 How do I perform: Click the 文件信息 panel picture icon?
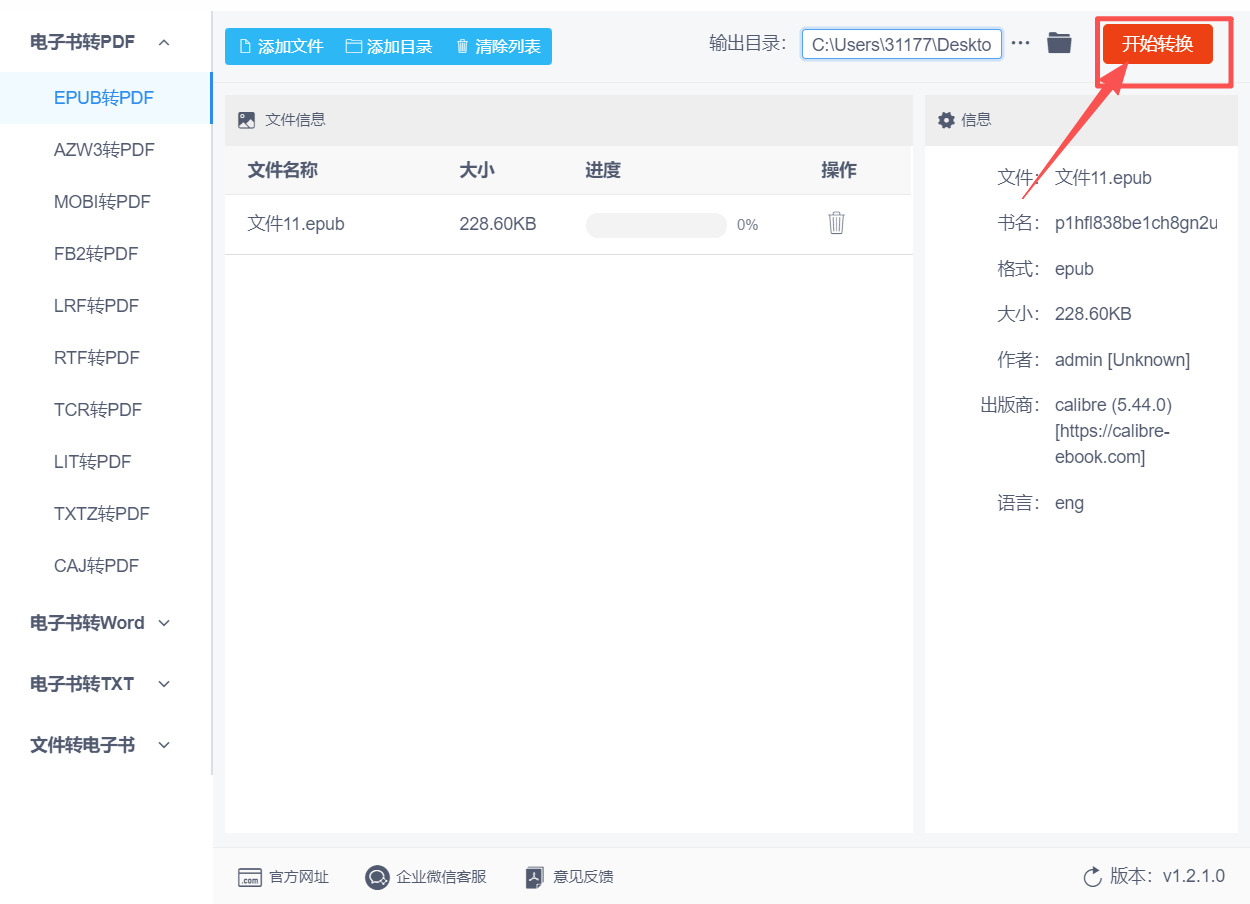[x=247, y=120]
